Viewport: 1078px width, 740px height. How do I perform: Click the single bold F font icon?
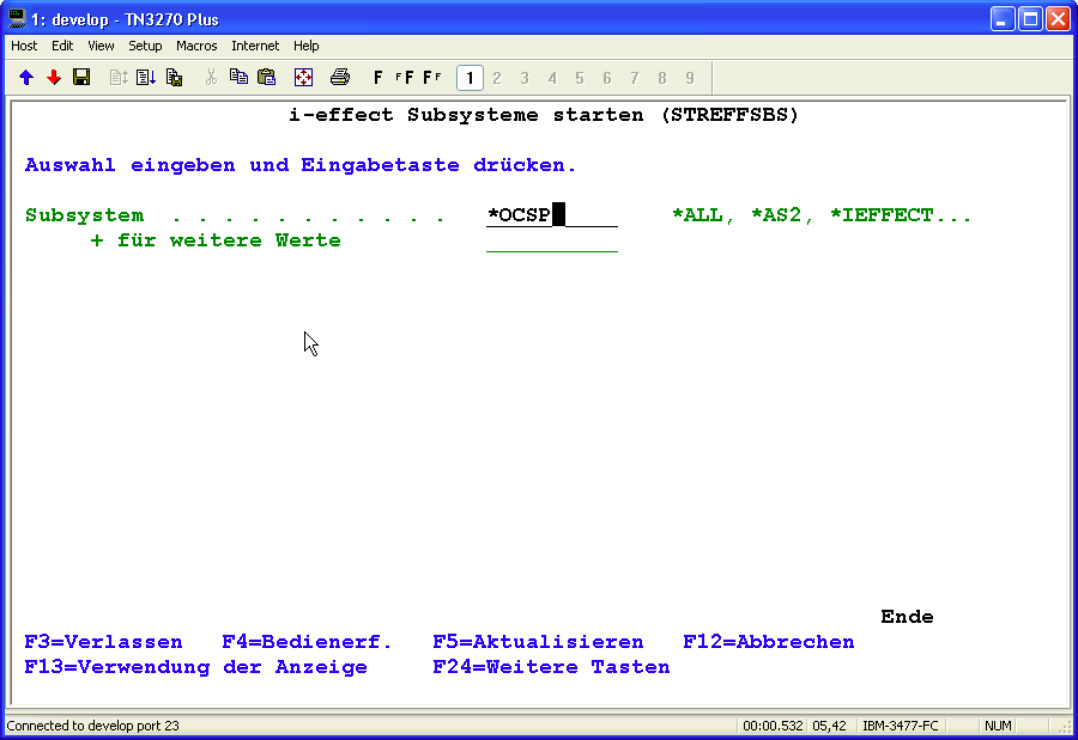tap(378, 78)
